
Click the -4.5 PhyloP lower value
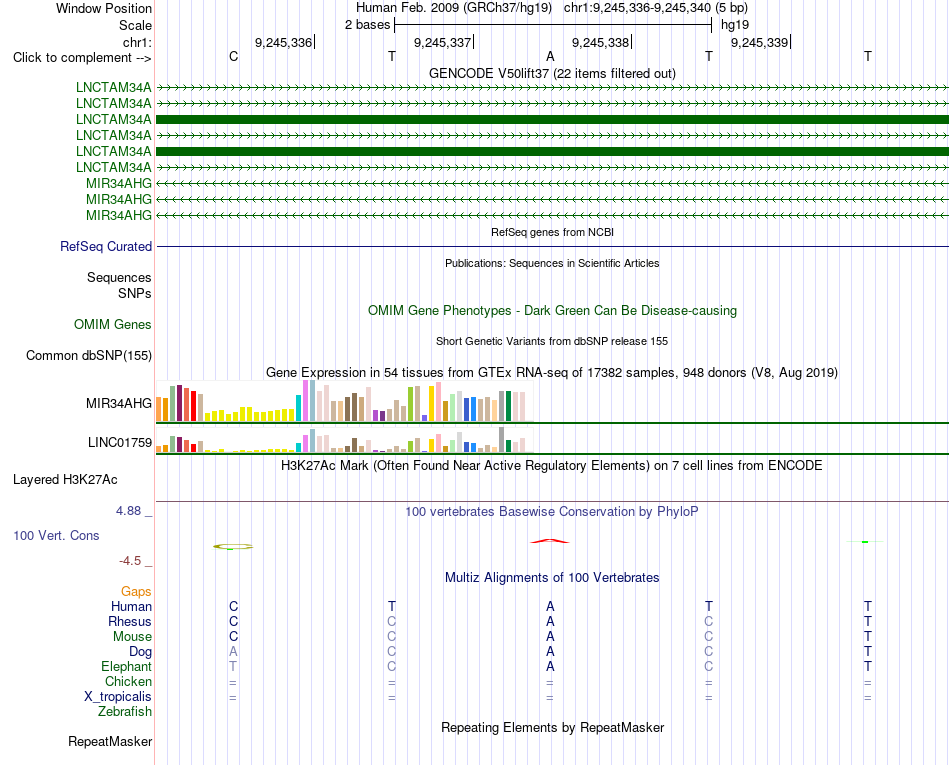(130, 561)
